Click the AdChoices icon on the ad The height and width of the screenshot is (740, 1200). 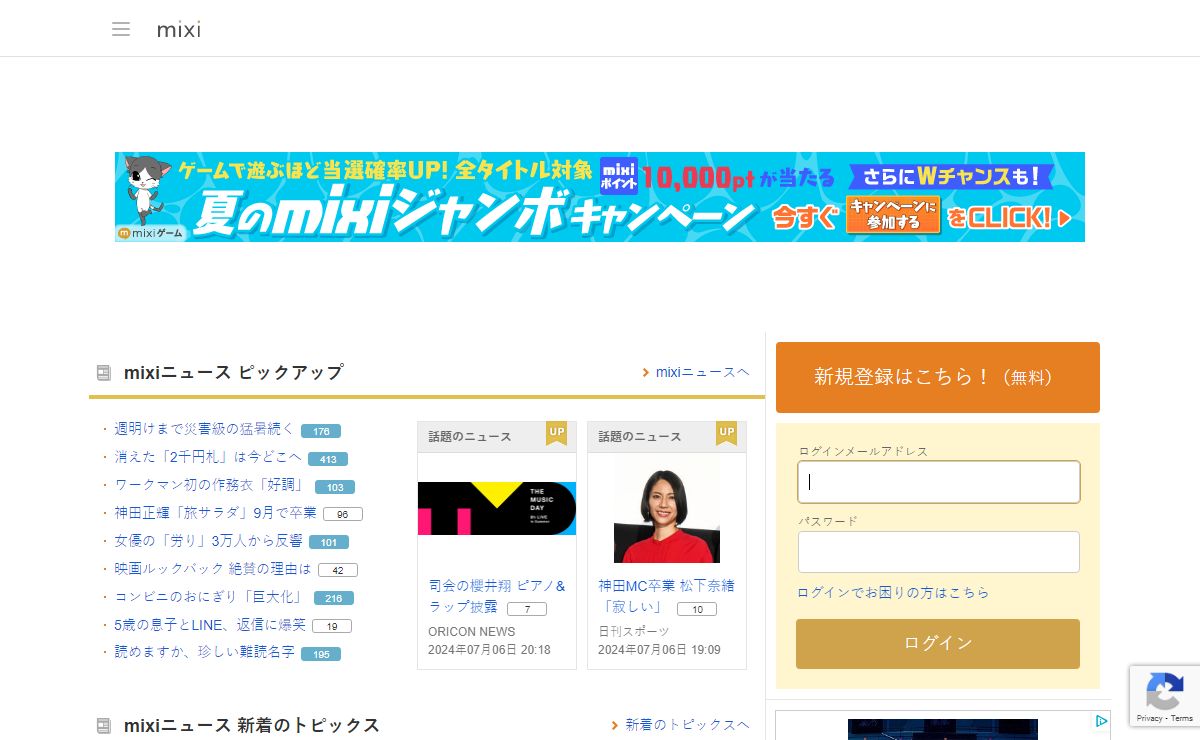point(1100,721)
